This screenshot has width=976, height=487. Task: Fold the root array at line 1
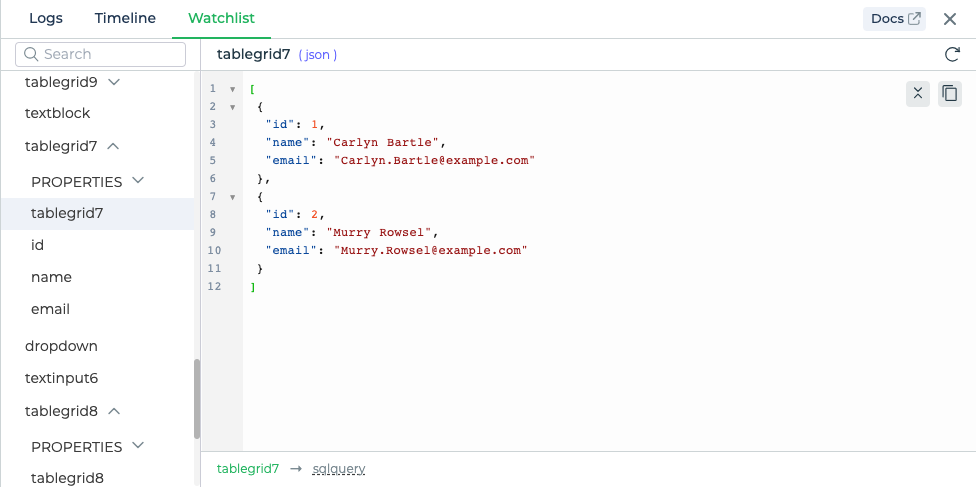click(x=233, y=89)
